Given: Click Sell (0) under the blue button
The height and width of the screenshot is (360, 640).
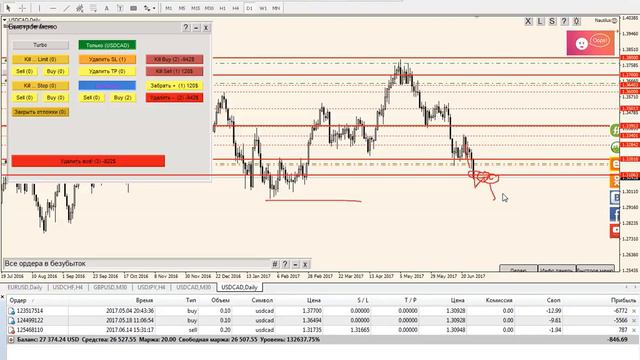Looking at the screenshot, I should [91, 98].
